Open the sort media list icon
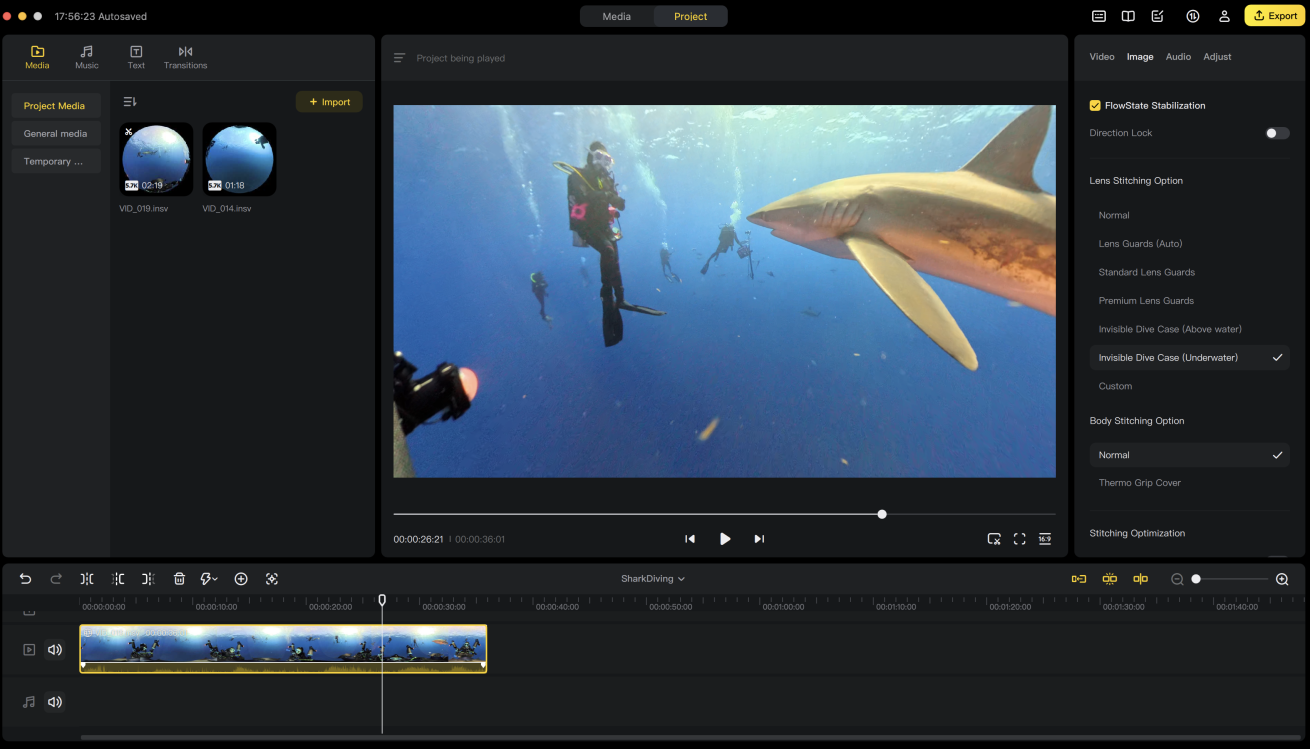The height and width of the screenshot is (749, 1310). (130, 102)
